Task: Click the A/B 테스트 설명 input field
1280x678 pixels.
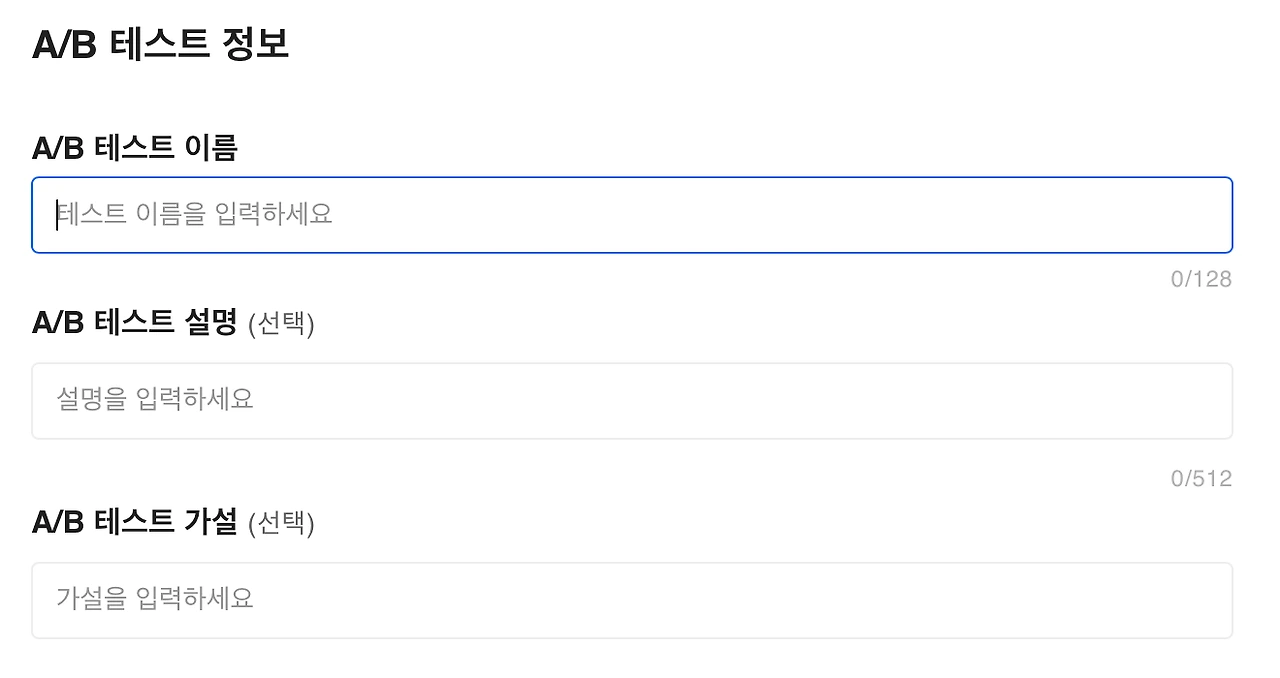Action: tap(632, 401)
